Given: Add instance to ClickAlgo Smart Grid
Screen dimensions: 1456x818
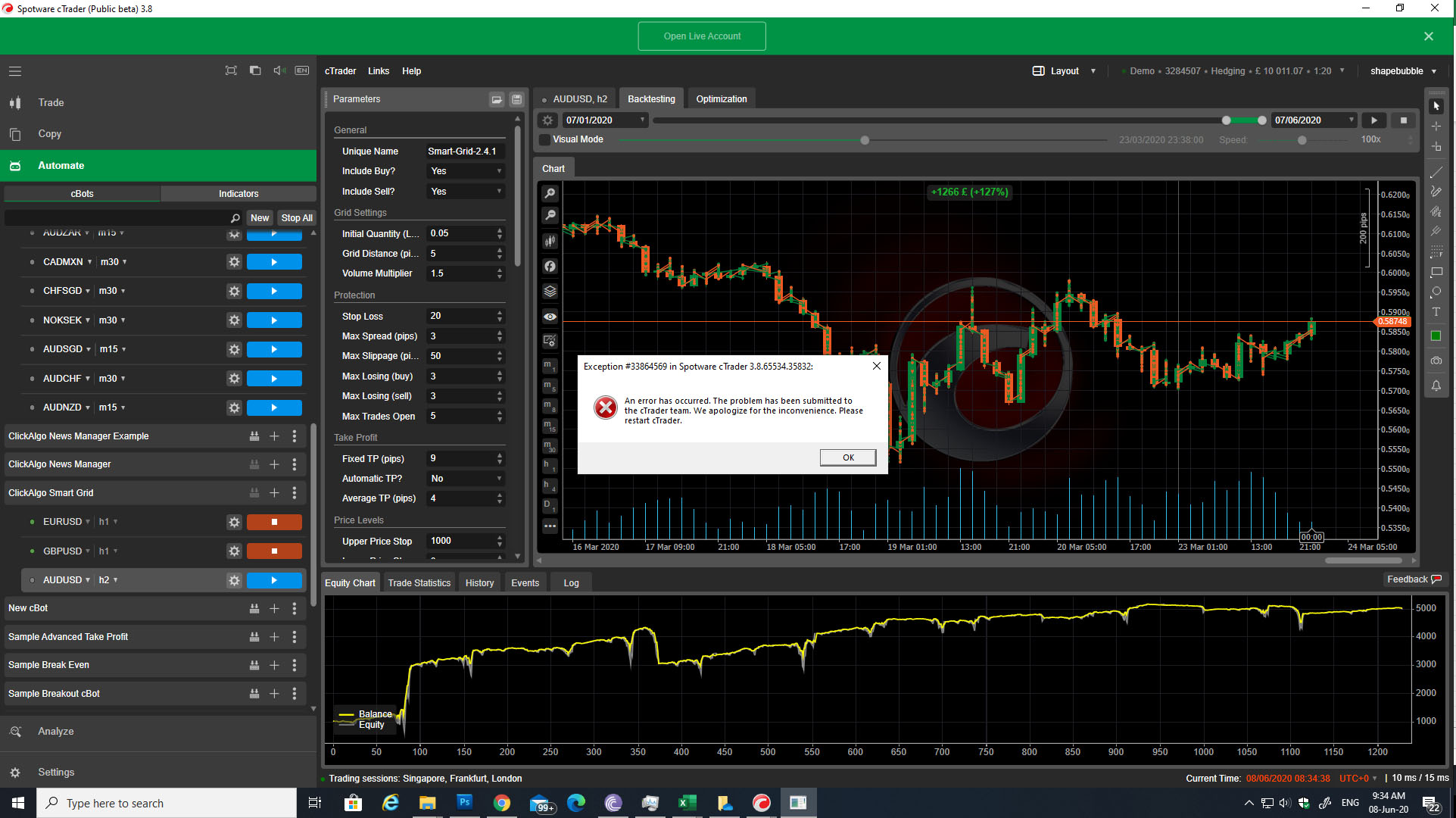Looking at the screenshot, I should (x=274, y=493).
